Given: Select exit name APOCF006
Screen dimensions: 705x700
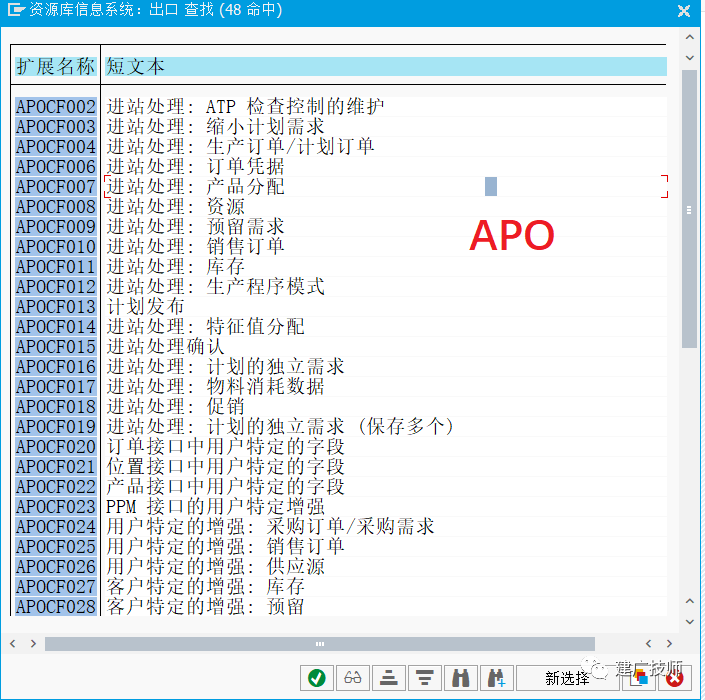Looking at the screenshot, I should [56, 167].
